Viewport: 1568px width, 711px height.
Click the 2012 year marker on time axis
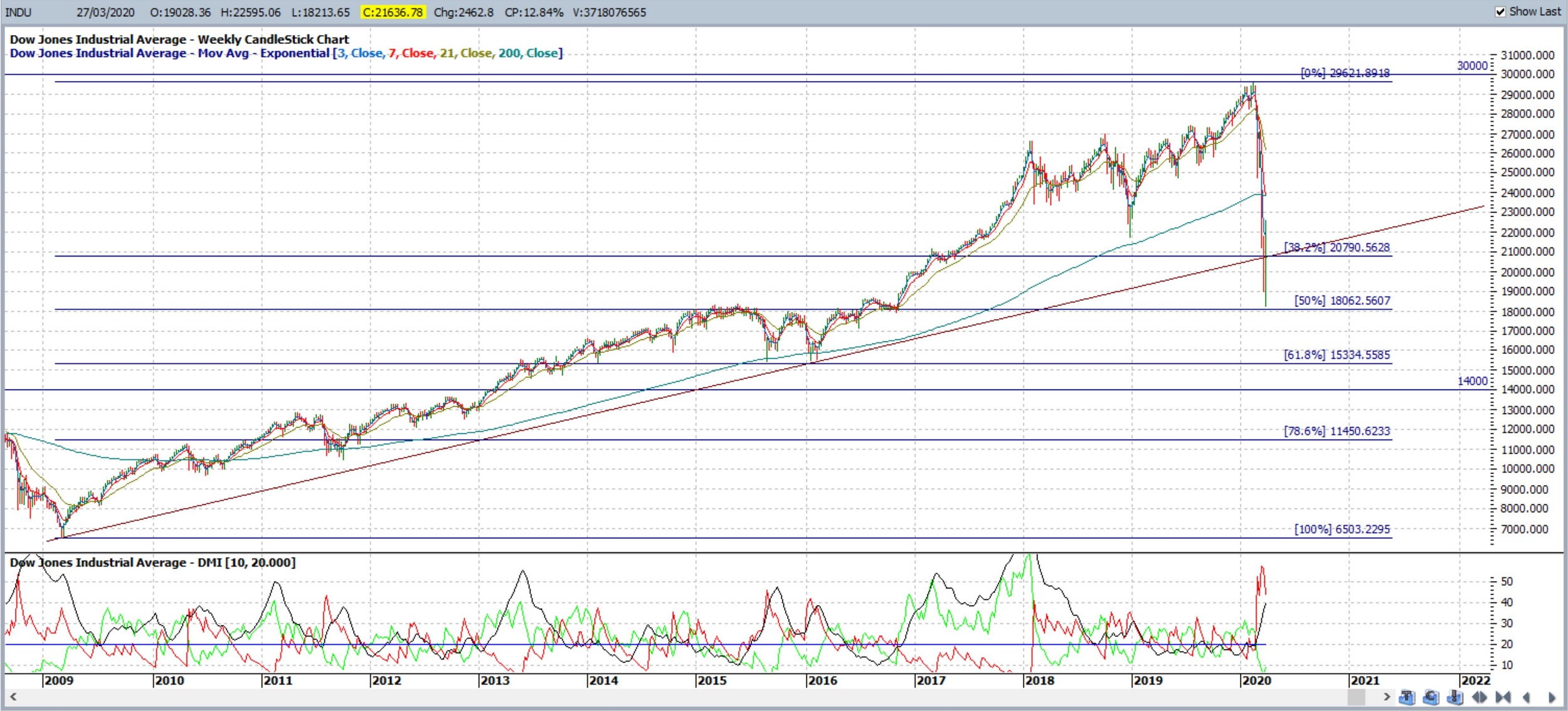point(386,681)
